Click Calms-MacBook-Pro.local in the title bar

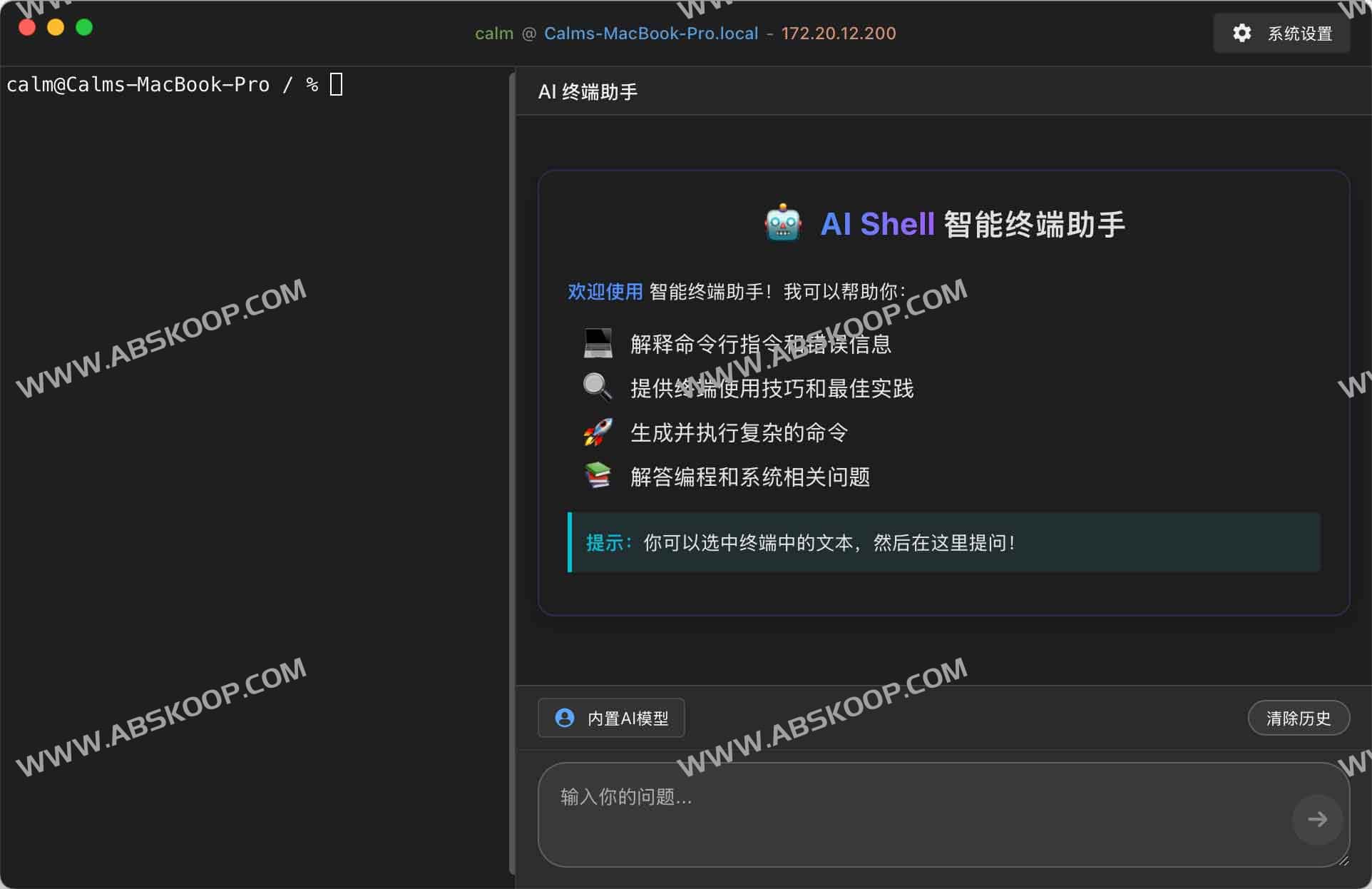(x=650, y=33)
